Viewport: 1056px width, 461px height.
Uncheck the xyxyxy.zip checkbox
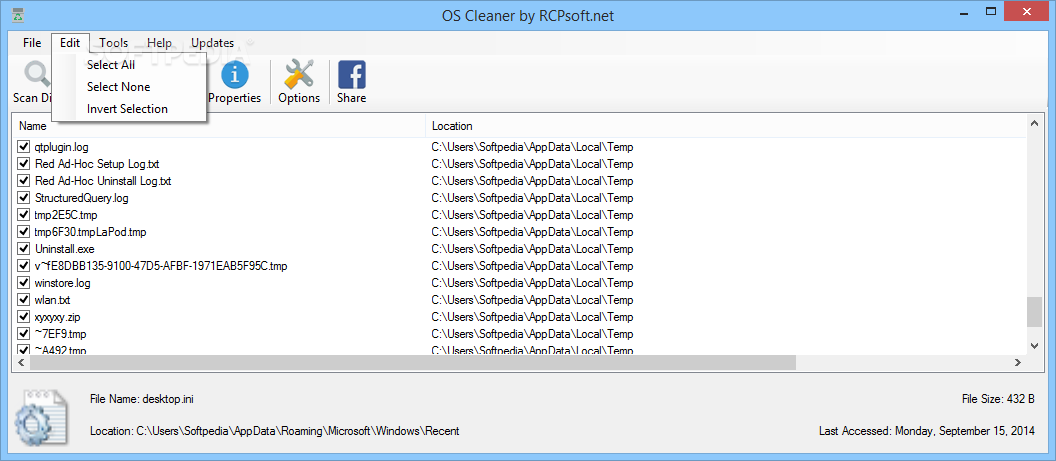click(24, 316)
